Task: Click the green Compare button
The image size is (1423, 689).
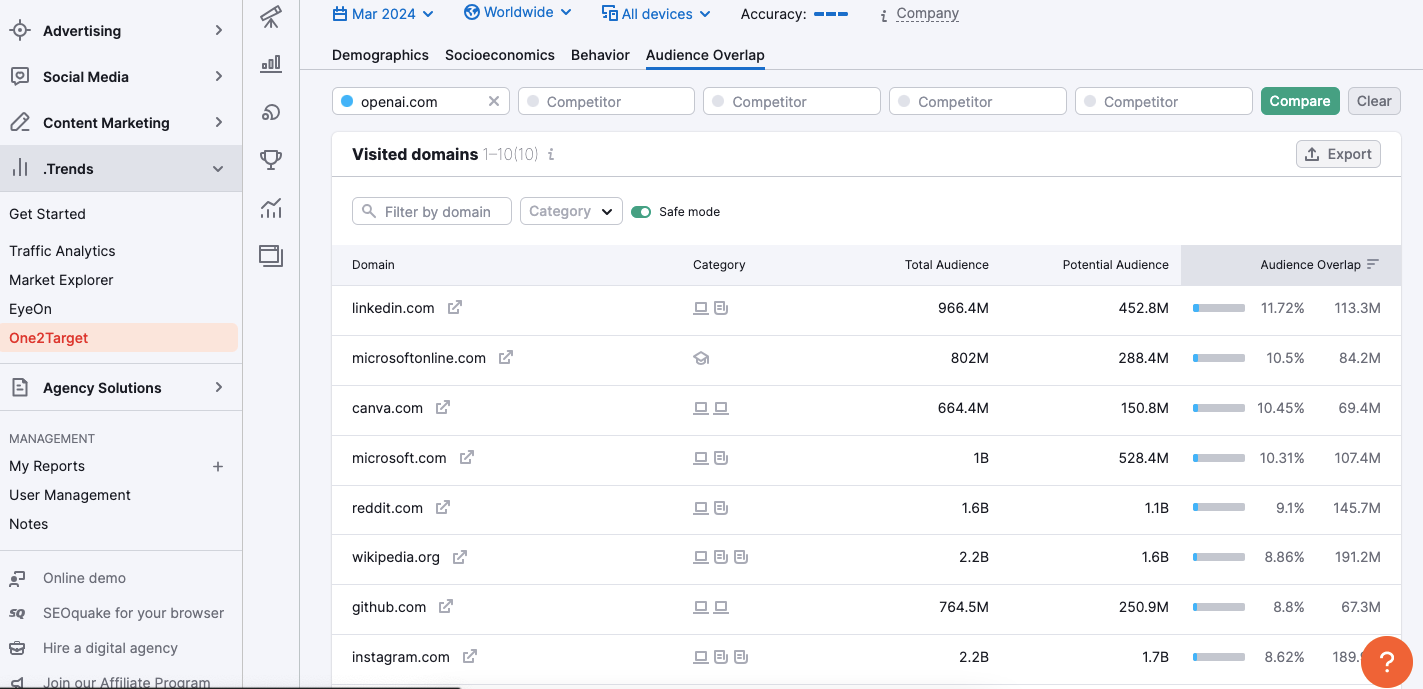Action: pyautogui.click(x=1300, y=101)
